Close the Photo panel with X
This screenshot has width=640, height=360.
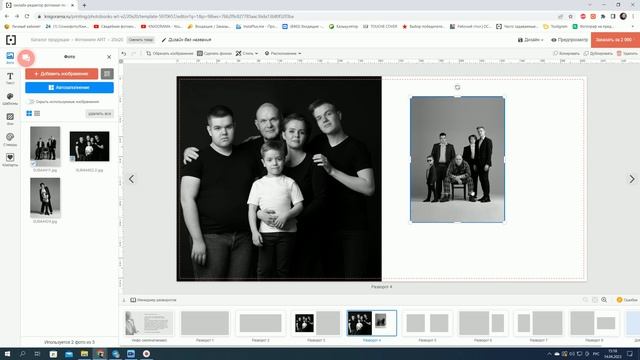109,57
